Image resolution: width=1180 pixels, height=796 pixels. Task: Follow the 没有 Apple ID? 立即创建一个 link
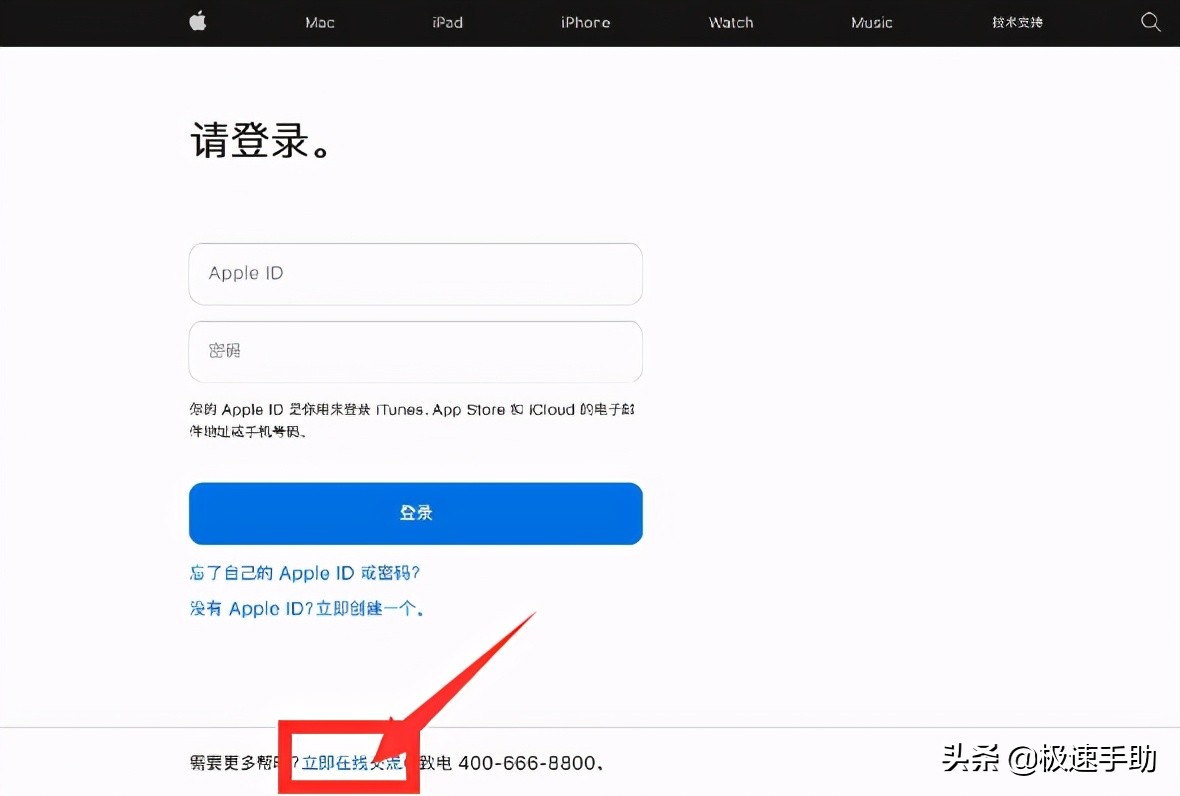click(x=306, y=609)
